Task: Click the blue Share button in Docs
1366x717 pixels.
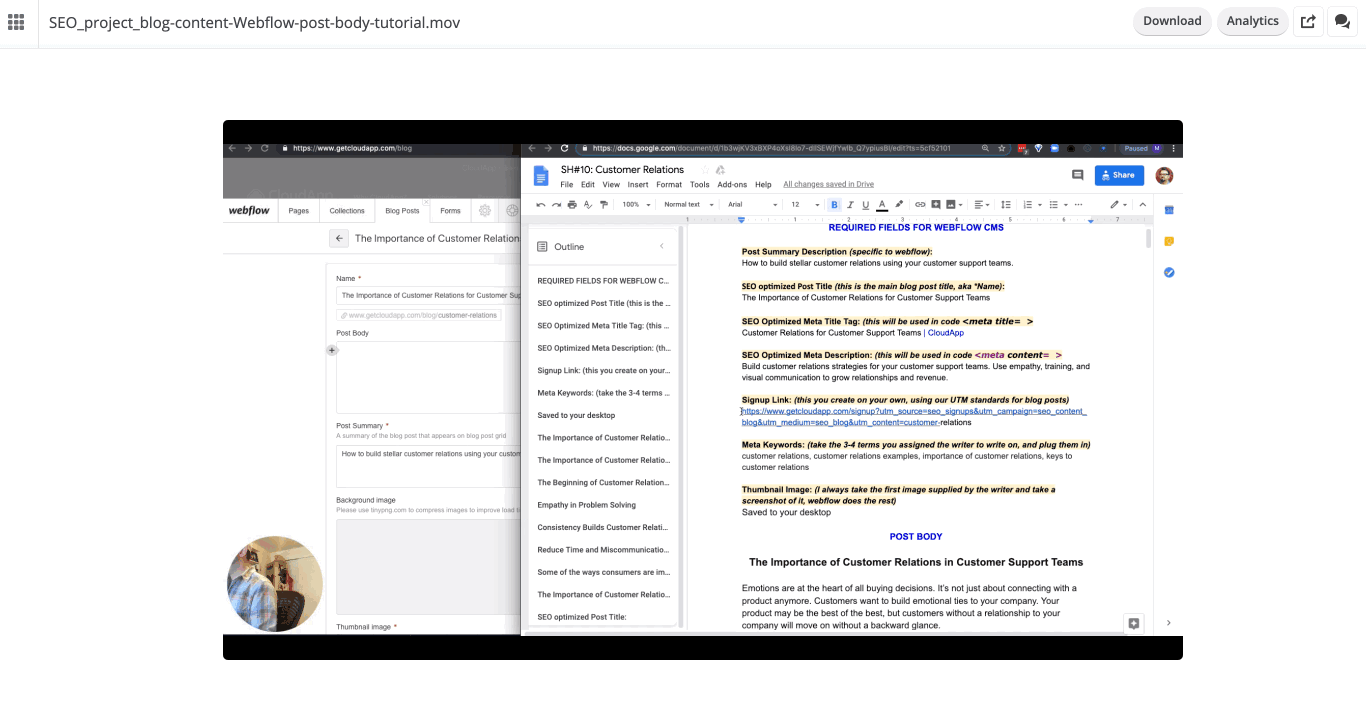Action: [1119, 175]
